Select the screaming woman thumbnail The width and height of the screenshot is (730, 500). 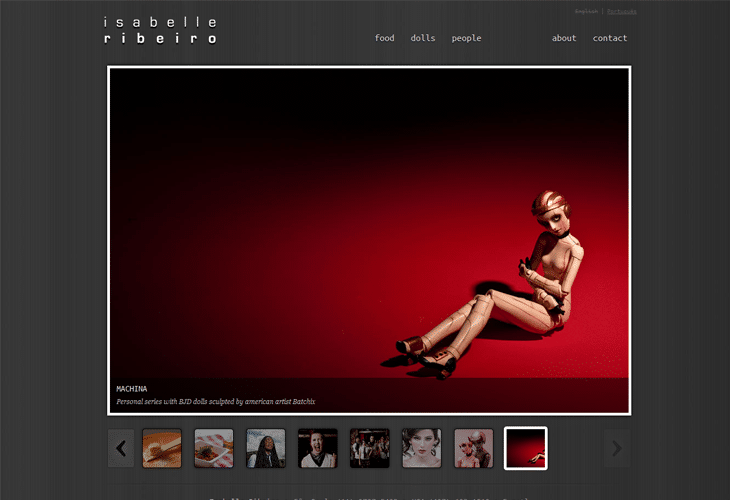pos(318,448)
